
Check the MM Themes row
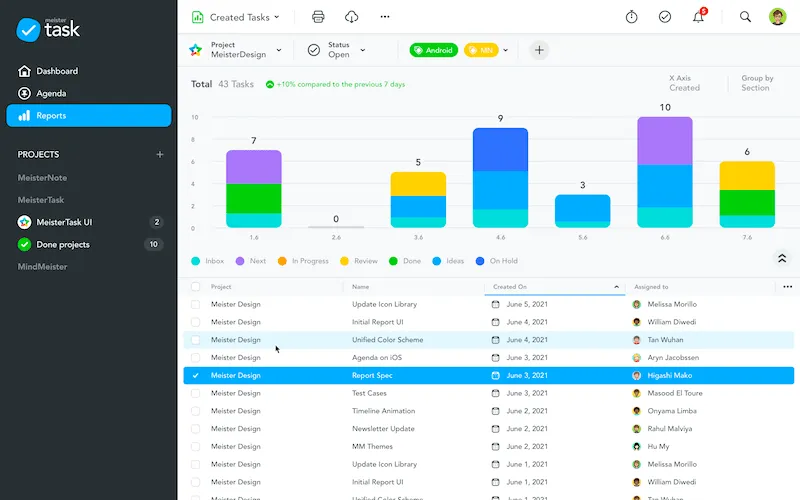(x=195, y=446)
